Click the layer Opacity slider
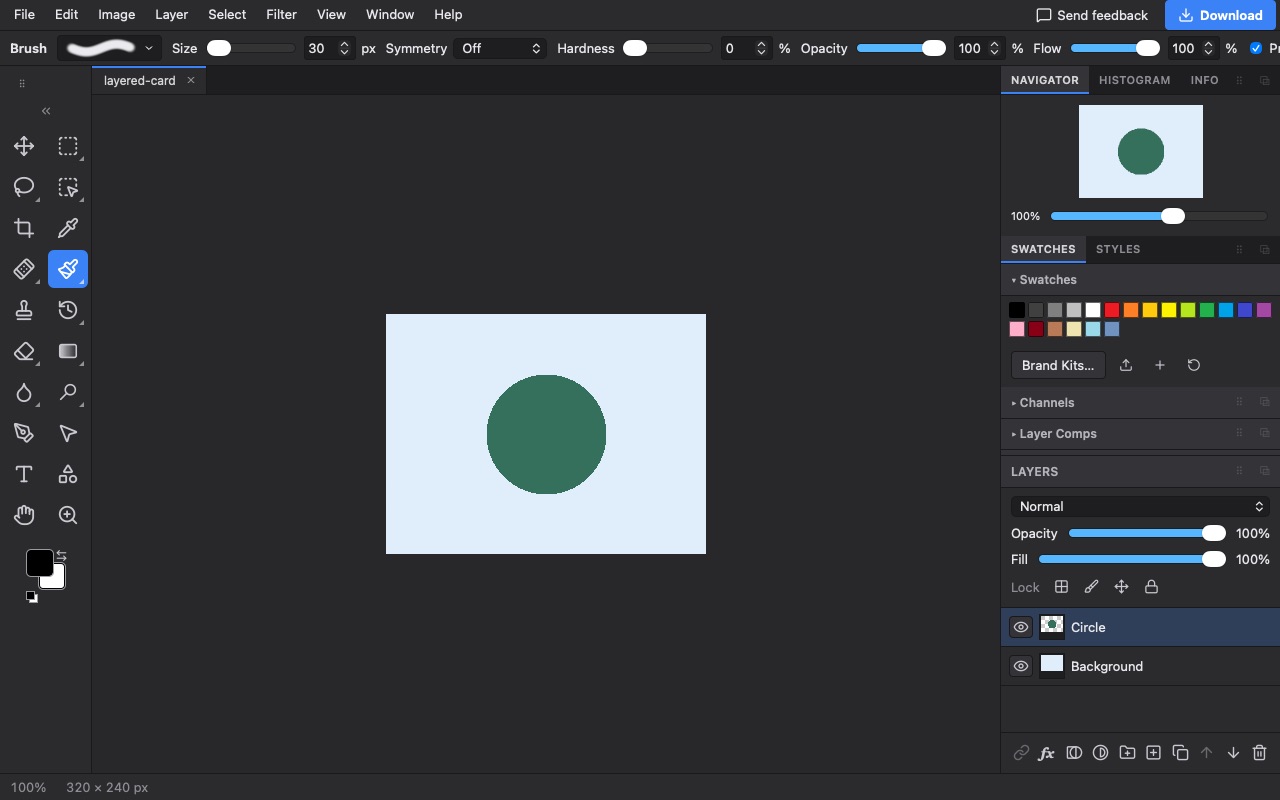1280x800 pixels. 1147,533
